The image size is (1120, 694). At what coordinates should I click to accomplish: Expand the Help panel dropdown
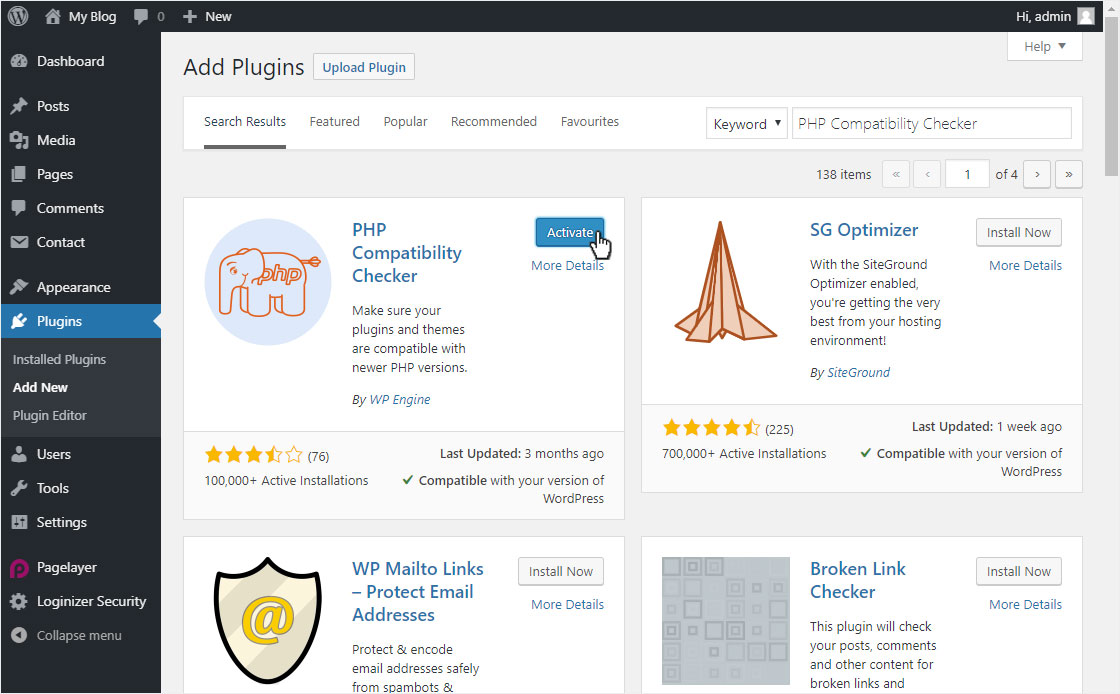[1044, 46]
